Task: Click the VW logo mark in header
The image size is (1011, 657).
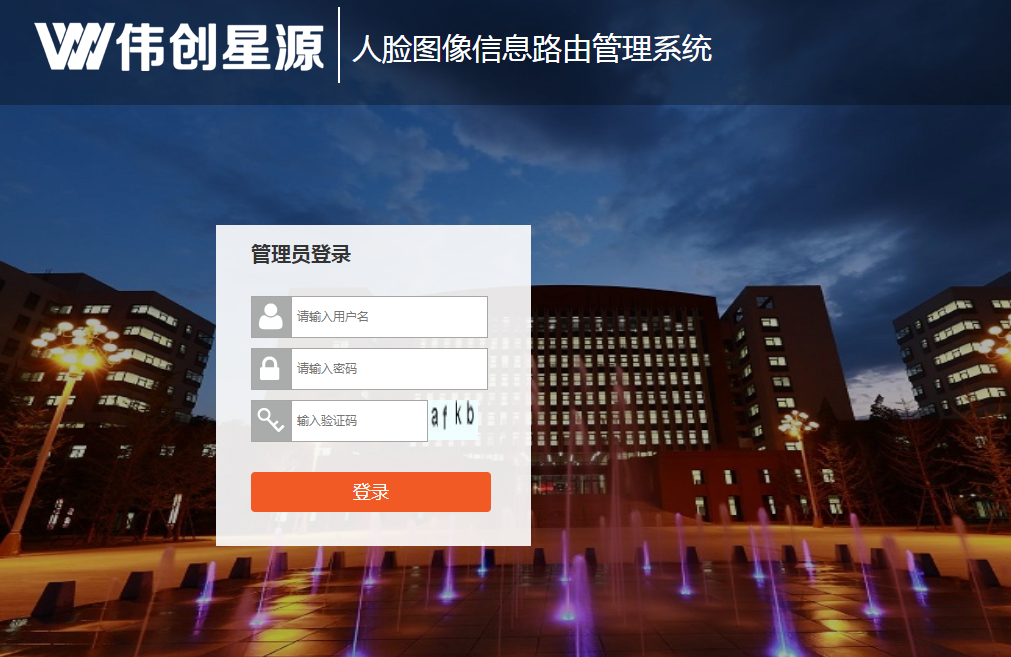Action: pyautogui.click(x=74, y=46)
